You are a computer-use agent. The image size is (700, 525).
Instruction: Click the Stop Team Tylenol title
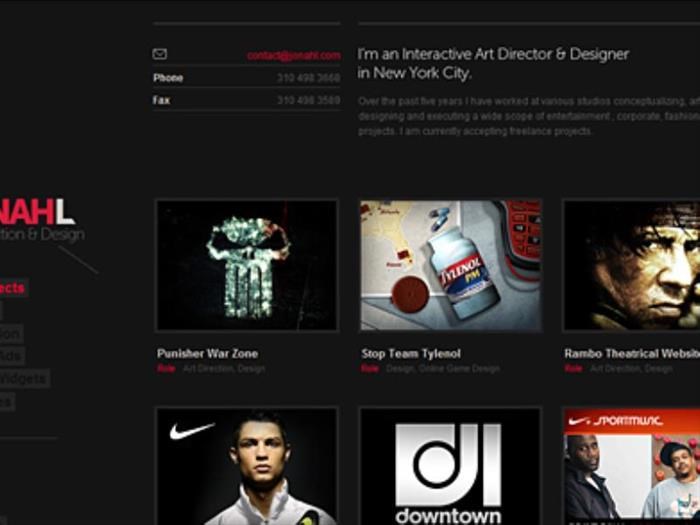coord(411,354)
